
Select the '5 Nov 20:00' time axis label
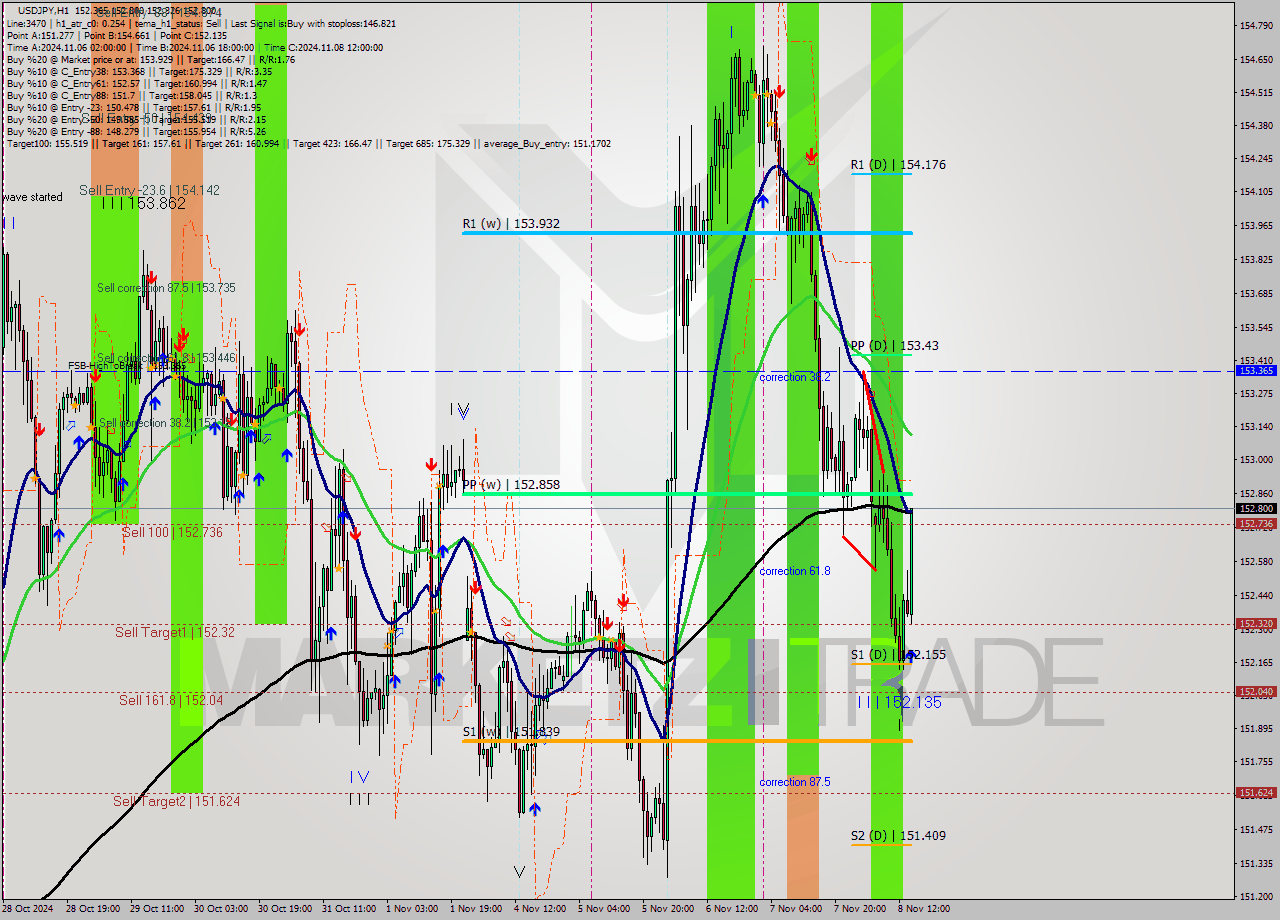click(x=668, y=909)
